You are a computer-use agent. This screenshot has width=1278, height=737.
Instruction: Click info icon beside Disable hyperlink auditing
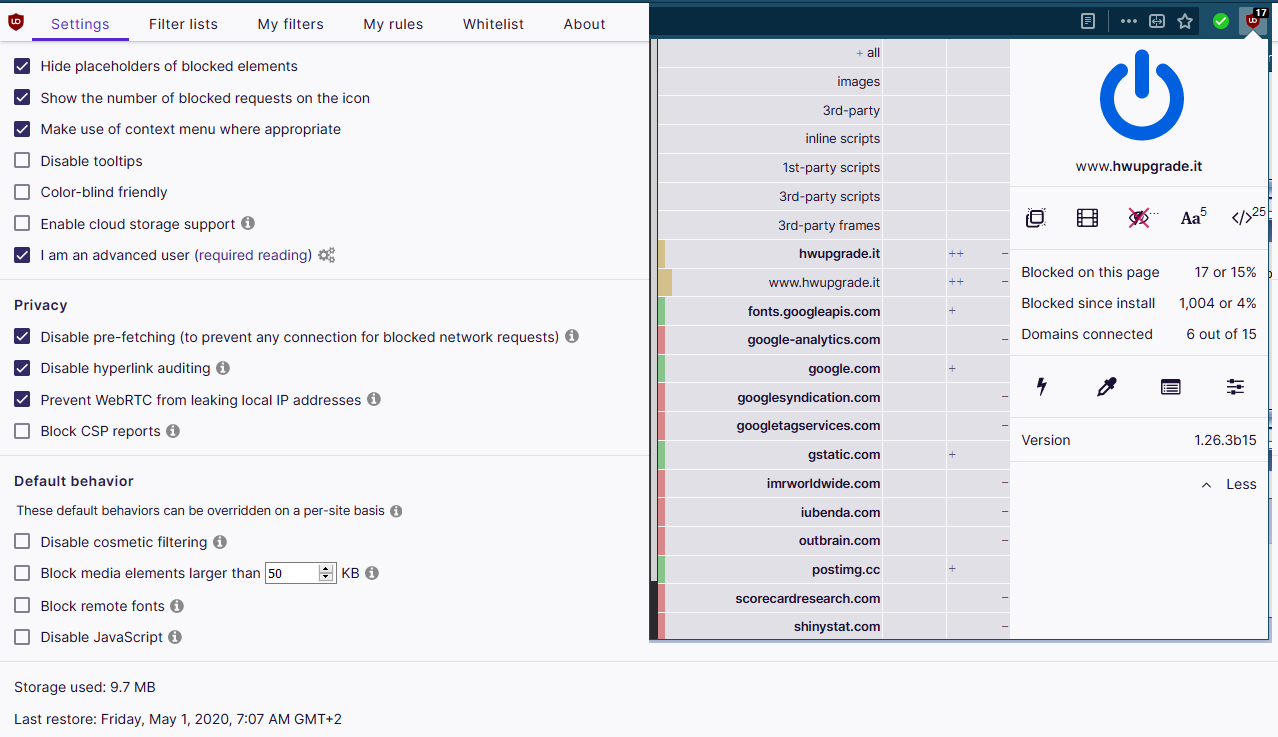click(223, 368)
